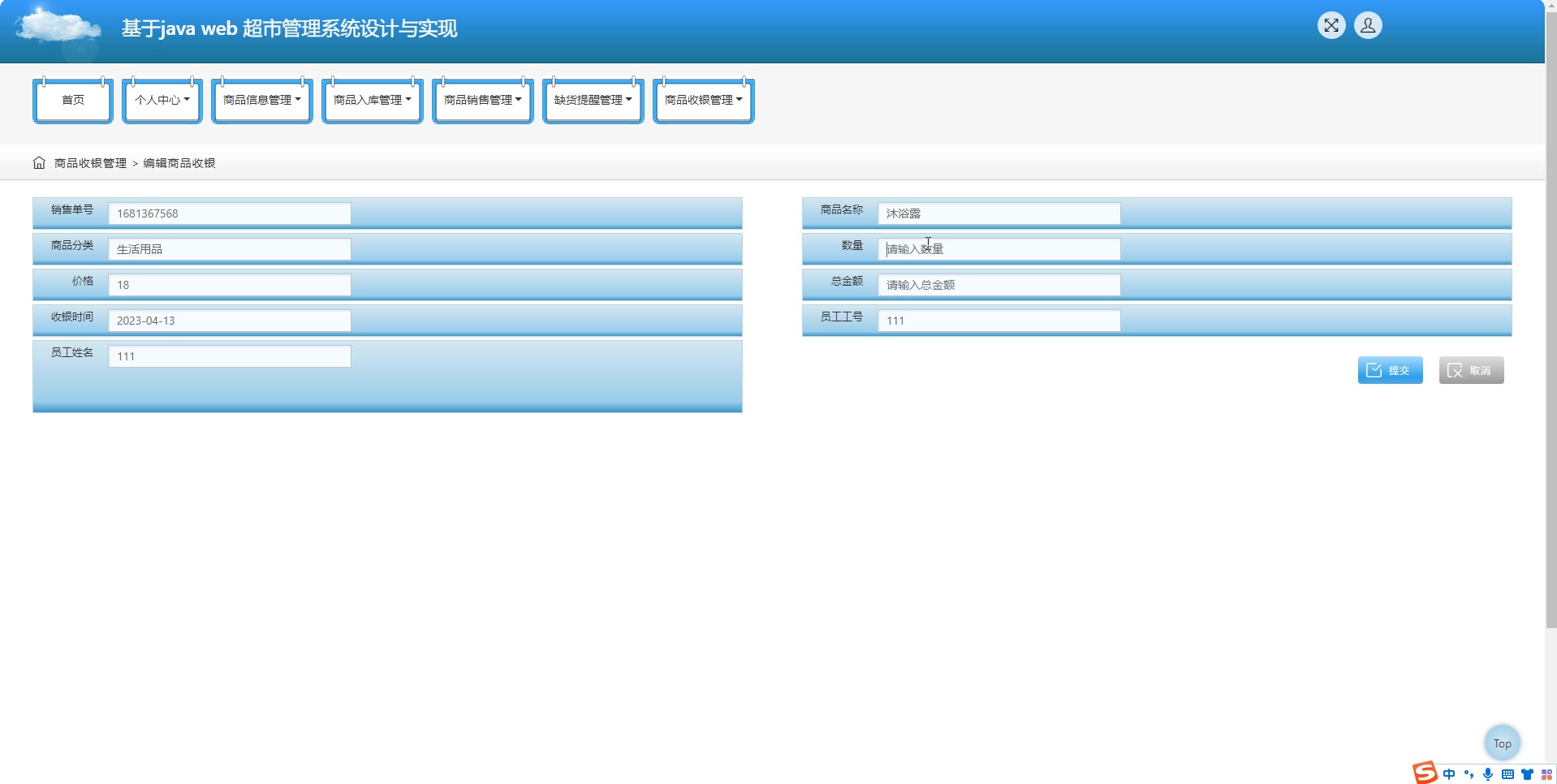The height and width of the screenshot is (784, 1557).
Task: Focus the 商品分类 input field
Action: pos(230,249)
